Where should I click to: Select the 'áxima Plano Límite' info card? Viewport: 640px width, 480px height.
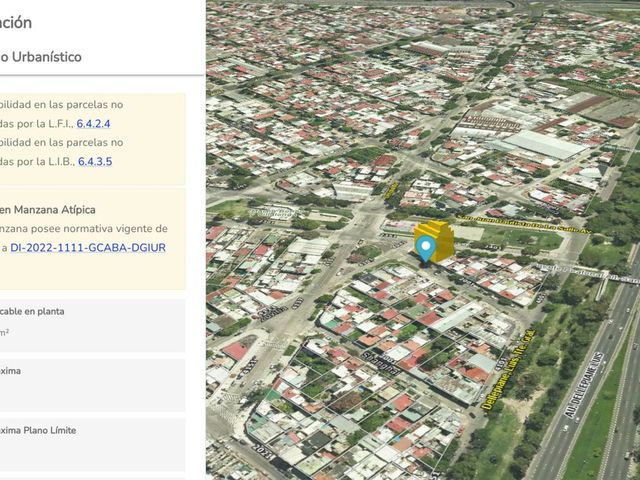click(x=92, y=444)
